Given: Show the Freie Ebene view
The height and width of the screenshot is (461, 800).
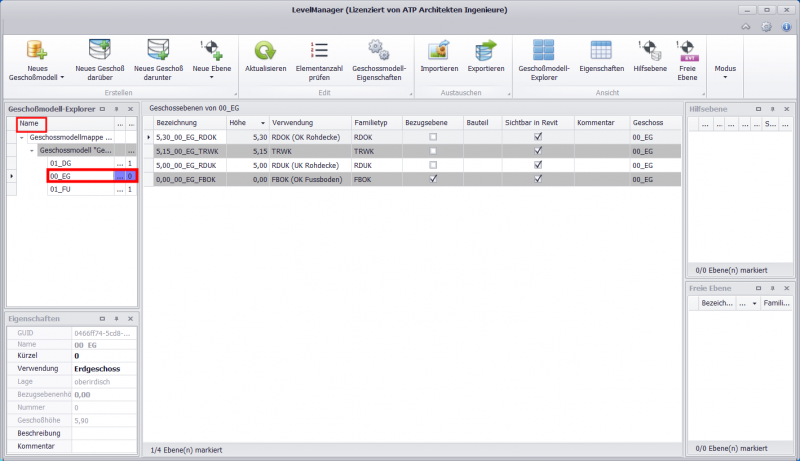Looking at the screenshot, I should [687, 60].
